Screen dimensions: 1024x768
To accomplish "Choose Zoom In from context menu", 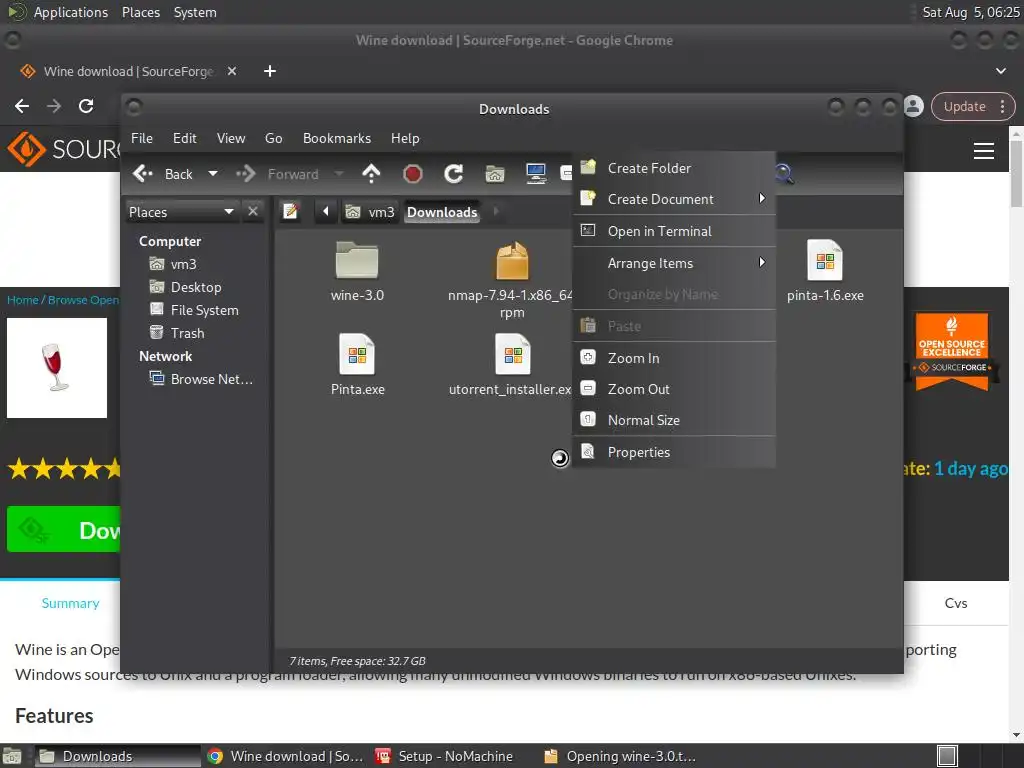I will pyautogui.click(x=674, y=358).
